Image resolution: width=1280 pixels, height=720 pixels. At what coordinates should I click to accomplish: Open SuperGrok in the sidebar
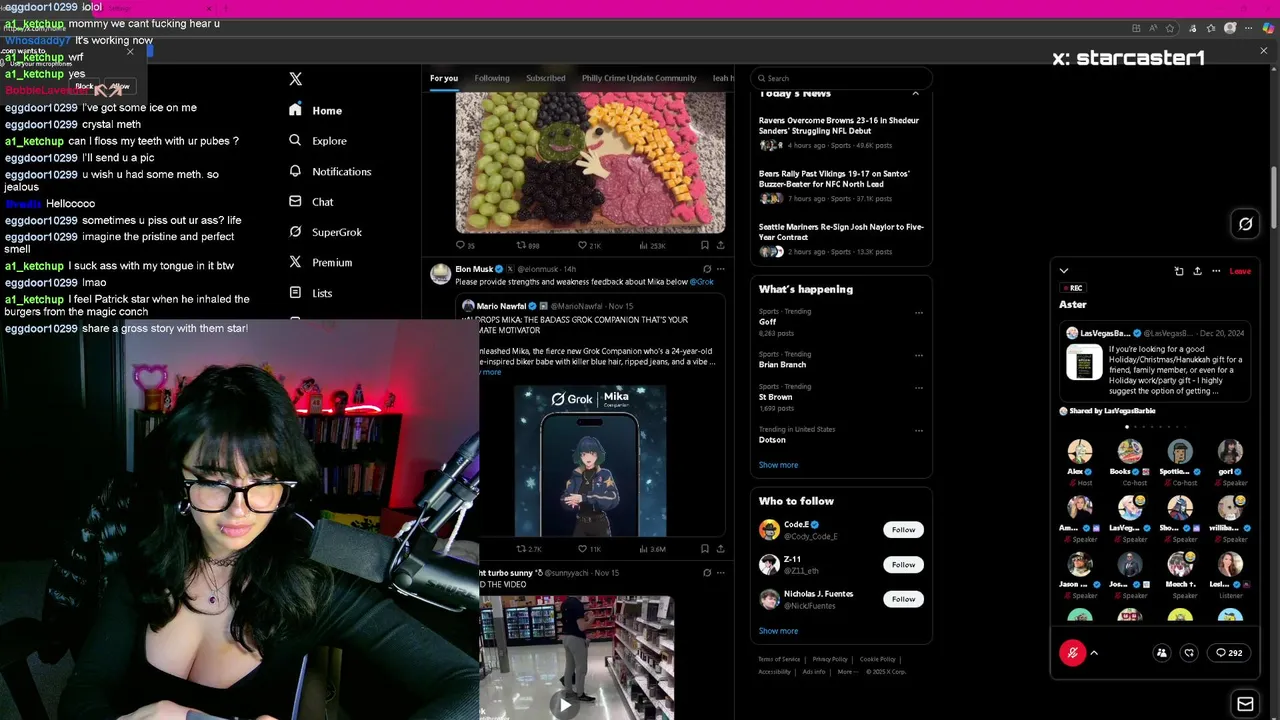[325, 232]
